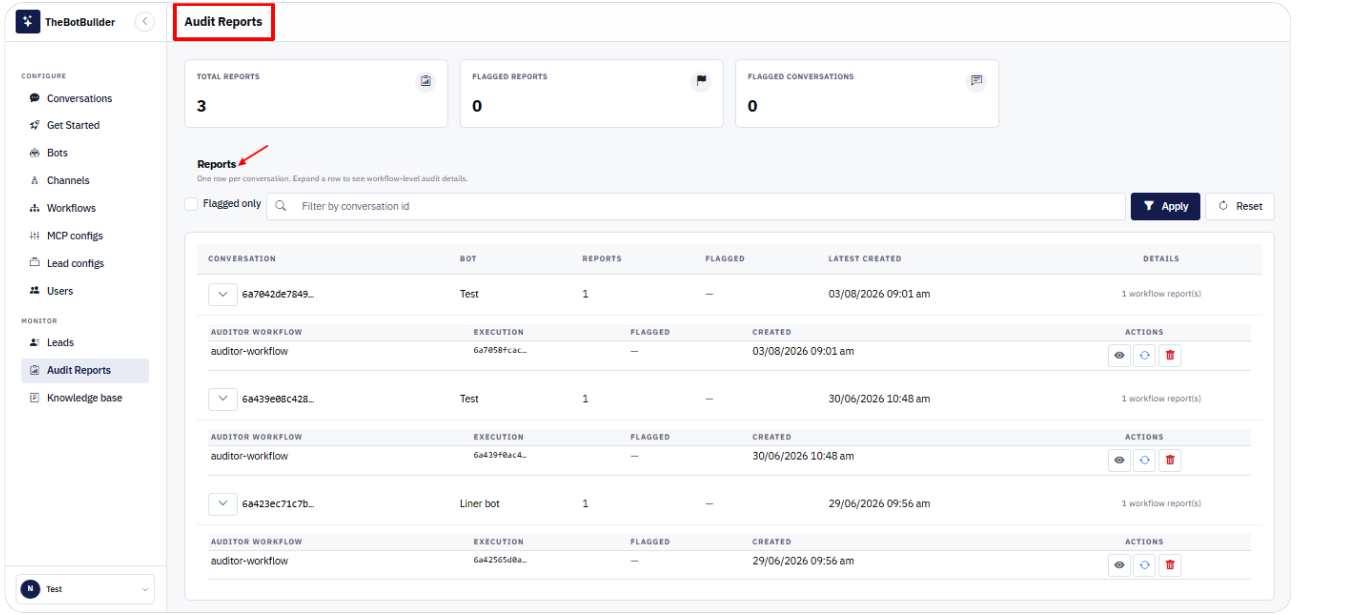View the report for execution 6a7058fcac
This screenshot has width=1366, height=615.
coord(1119,355)
